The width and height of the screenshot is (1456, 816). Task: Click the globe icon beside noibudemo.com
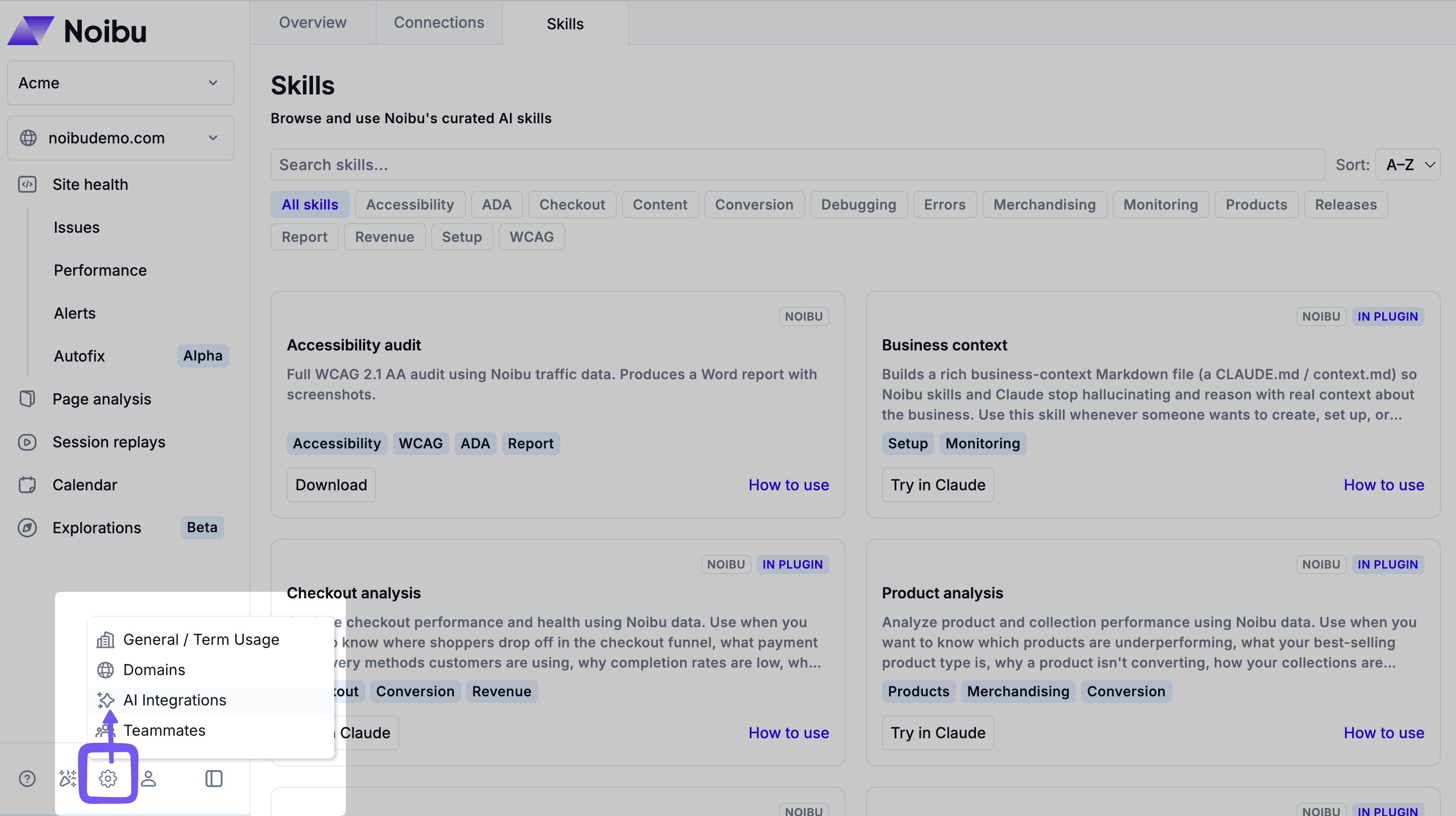click(28, 138)
